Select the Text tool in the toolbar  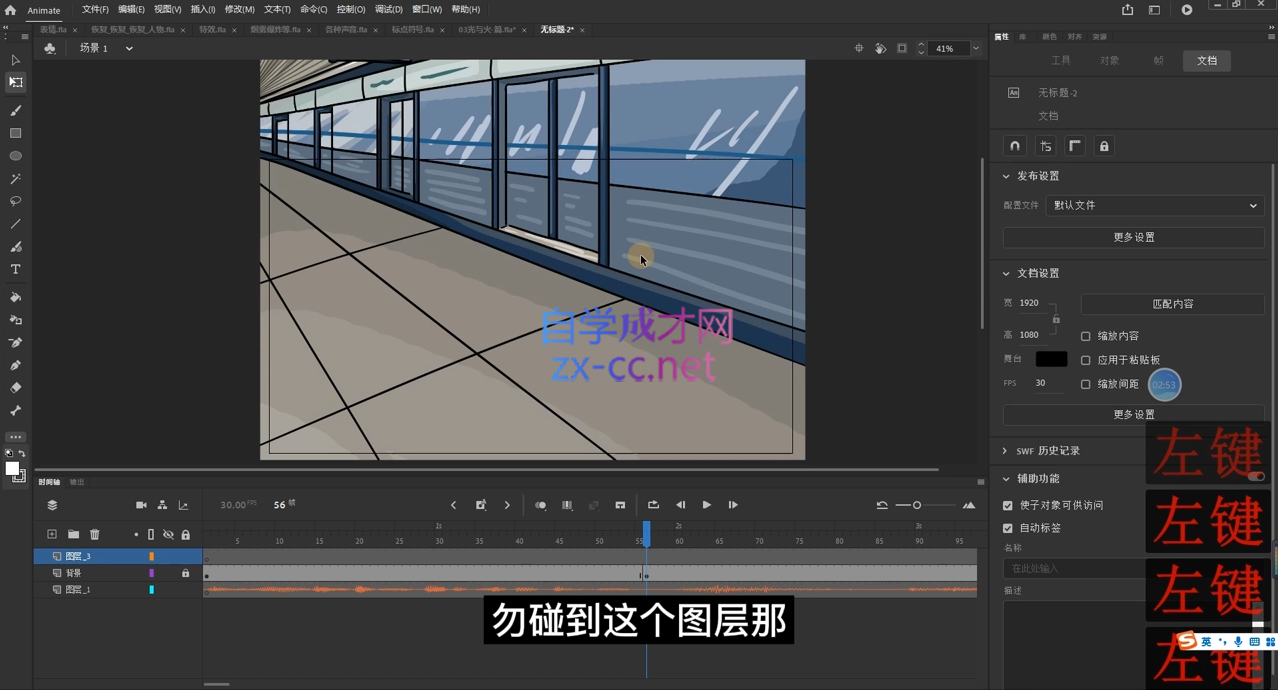tap(15, 270)
